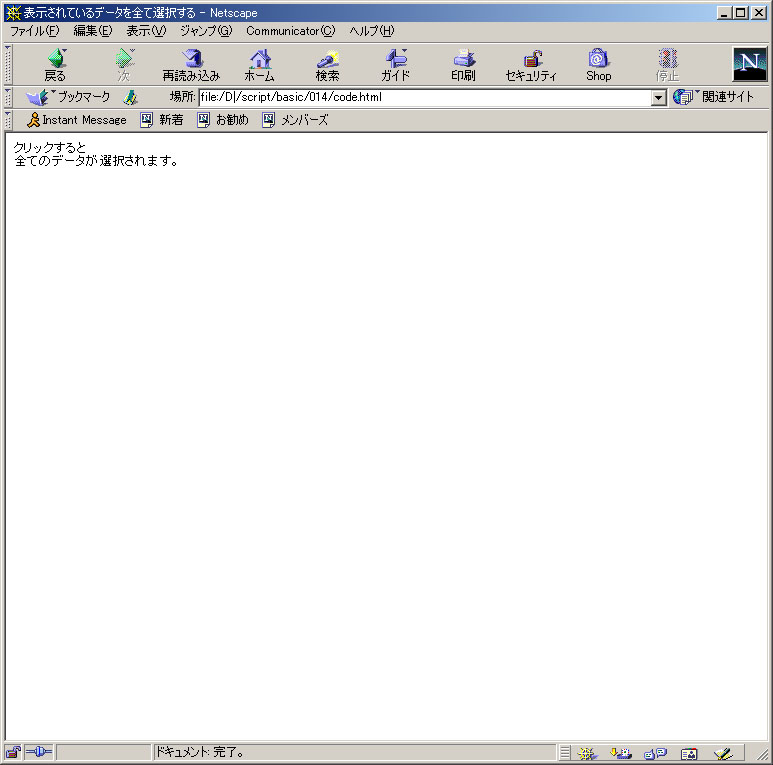Image resolution: width=773 pixels, height=765 pixels.
Task: Expand the location URL history dropdown arrow
Action: [658, 98]
